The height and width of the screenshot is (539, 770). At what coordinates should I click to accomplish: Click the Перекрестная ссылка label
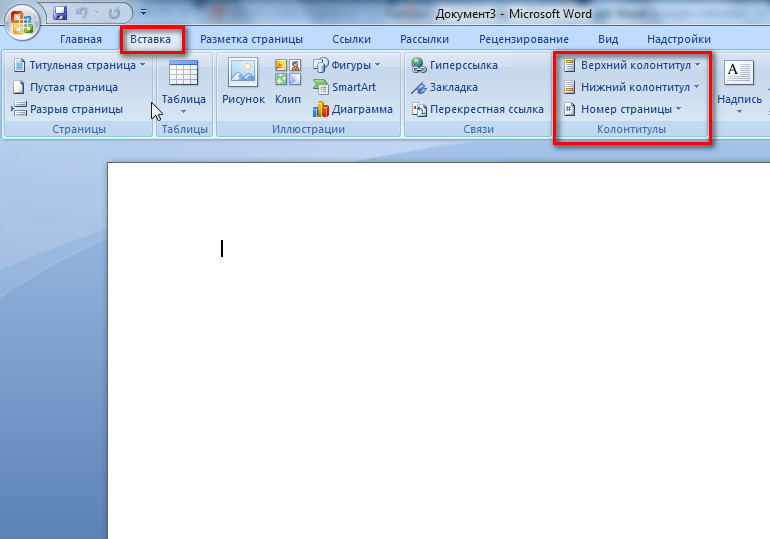pos(487,109)
